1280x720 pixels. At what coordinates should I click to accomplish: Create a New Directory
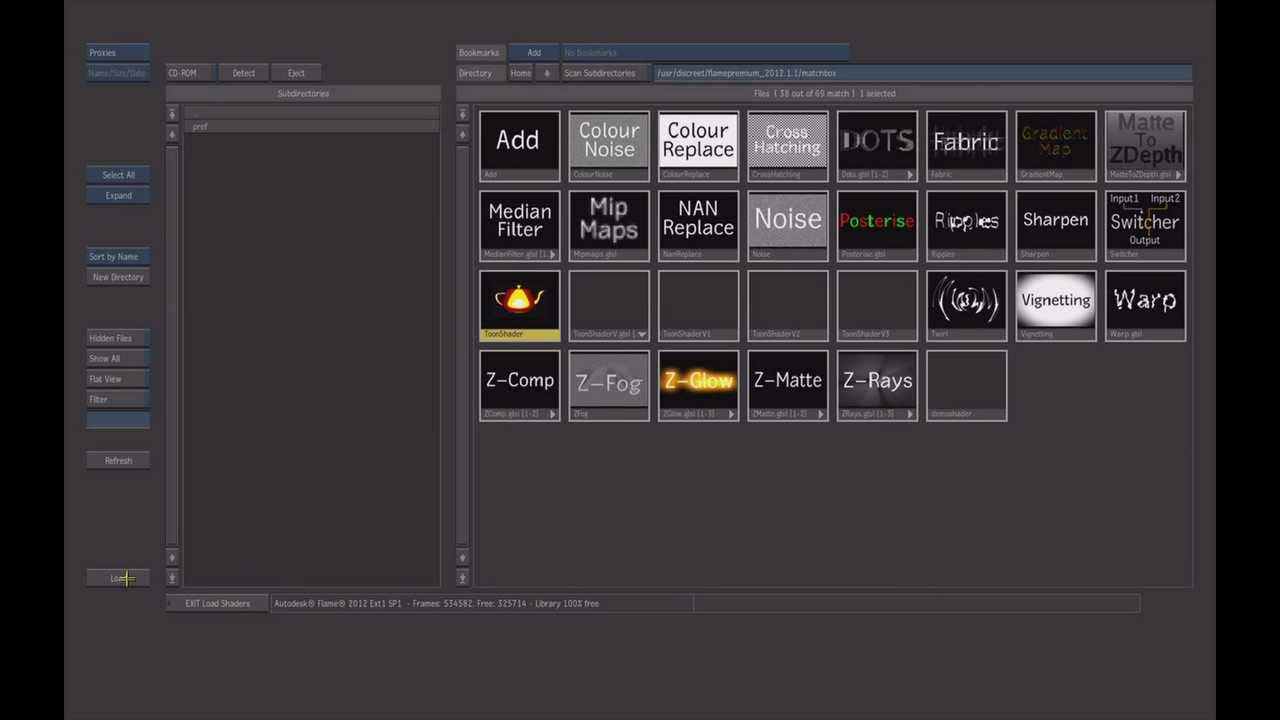[118, 277]
